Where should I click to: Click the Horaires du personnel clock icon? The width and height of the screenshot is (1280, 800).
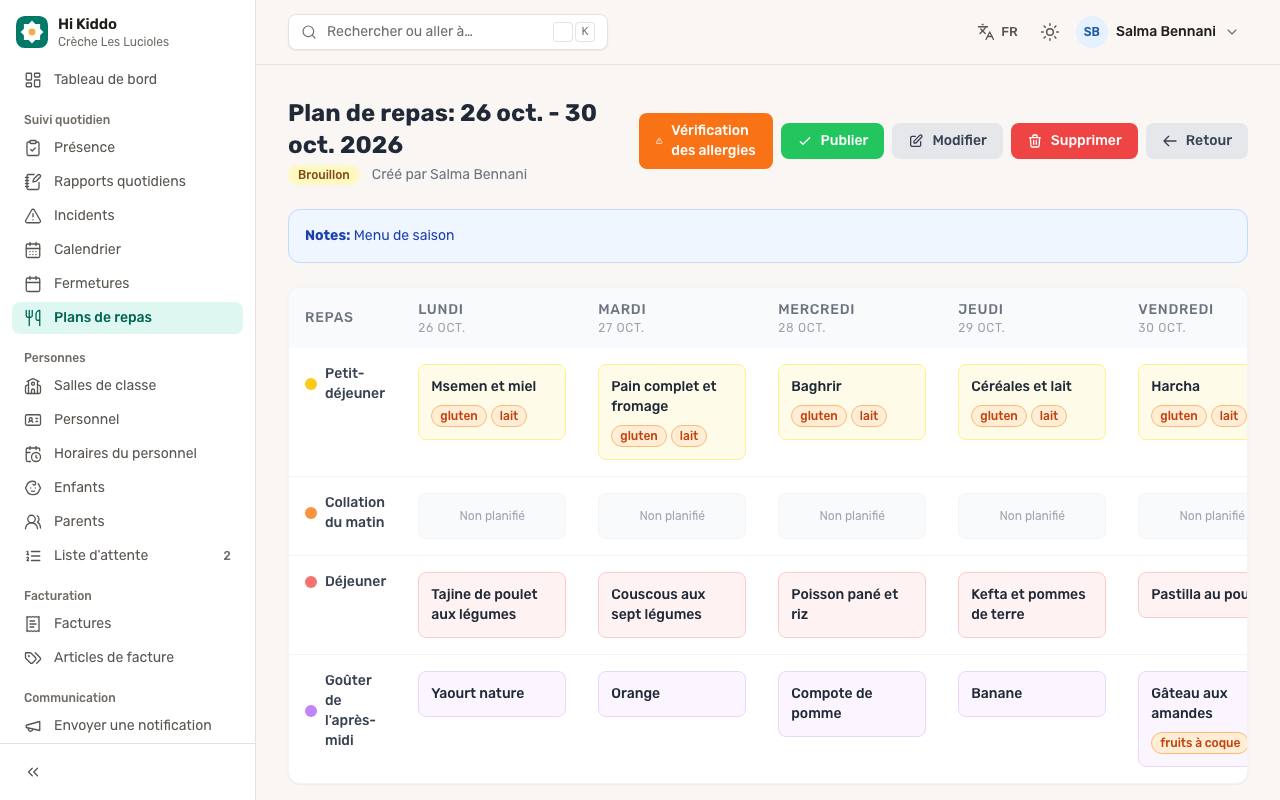33,454
